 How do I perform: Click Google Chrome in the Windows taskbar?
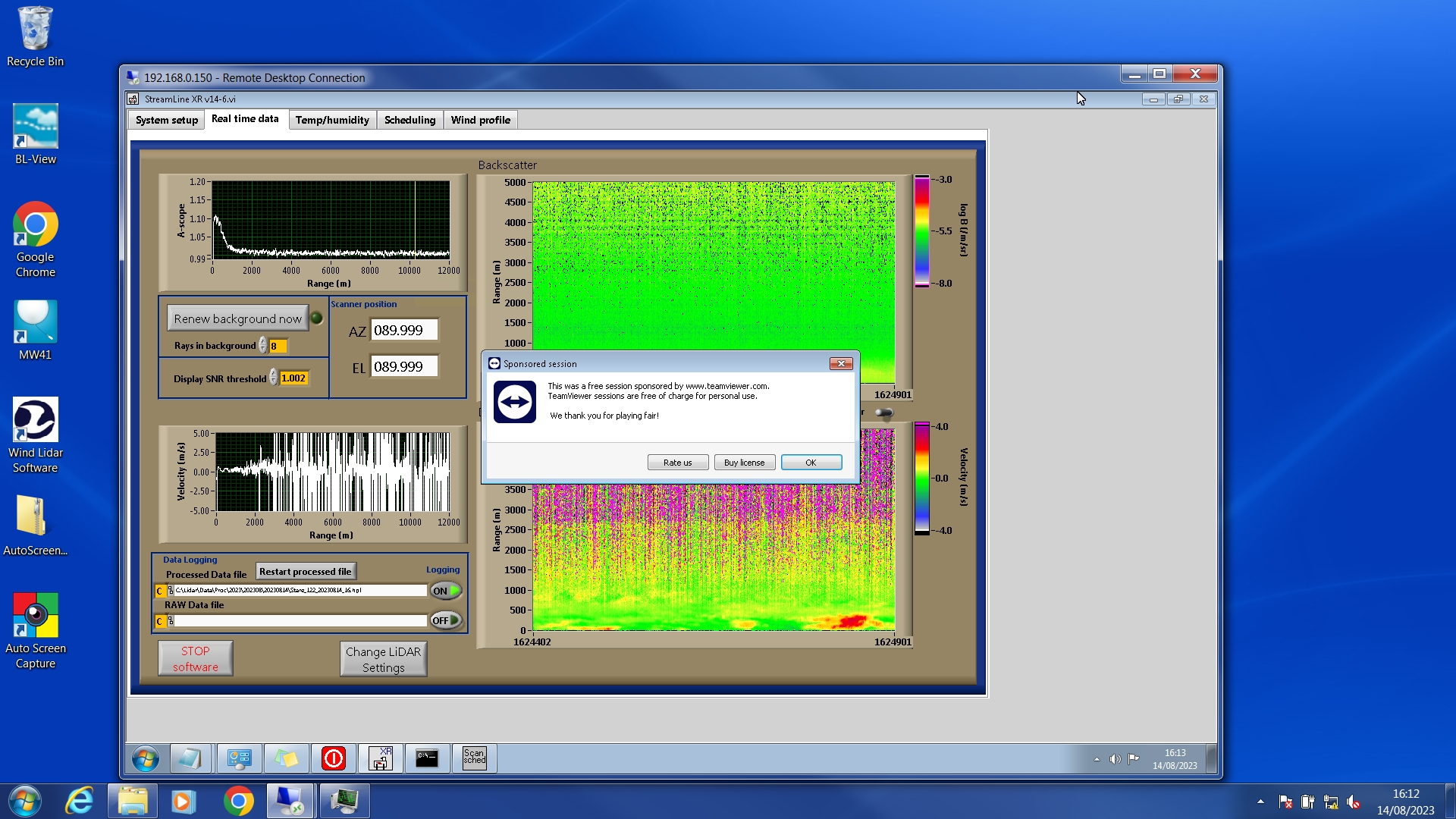(238, 801)
